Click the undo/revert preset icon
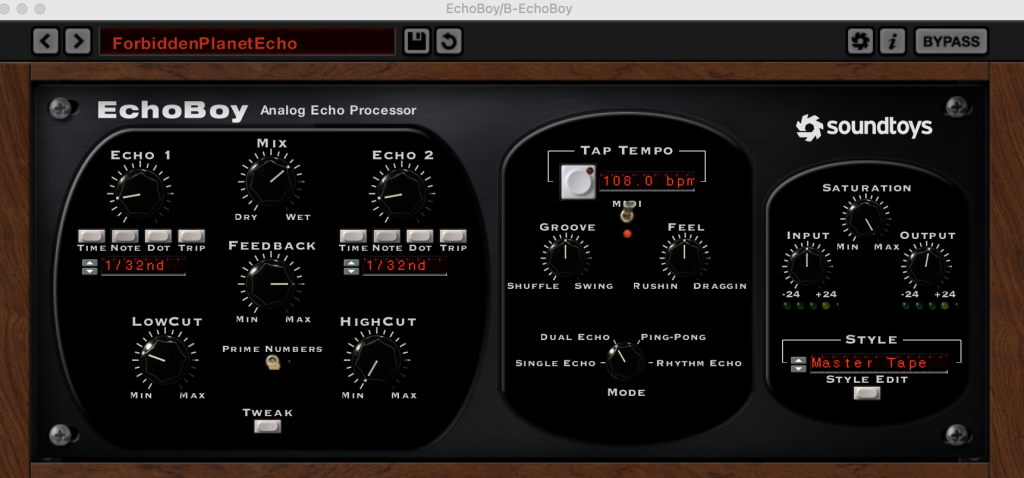This screenshot has width=1024, height=478. [448, 41]
